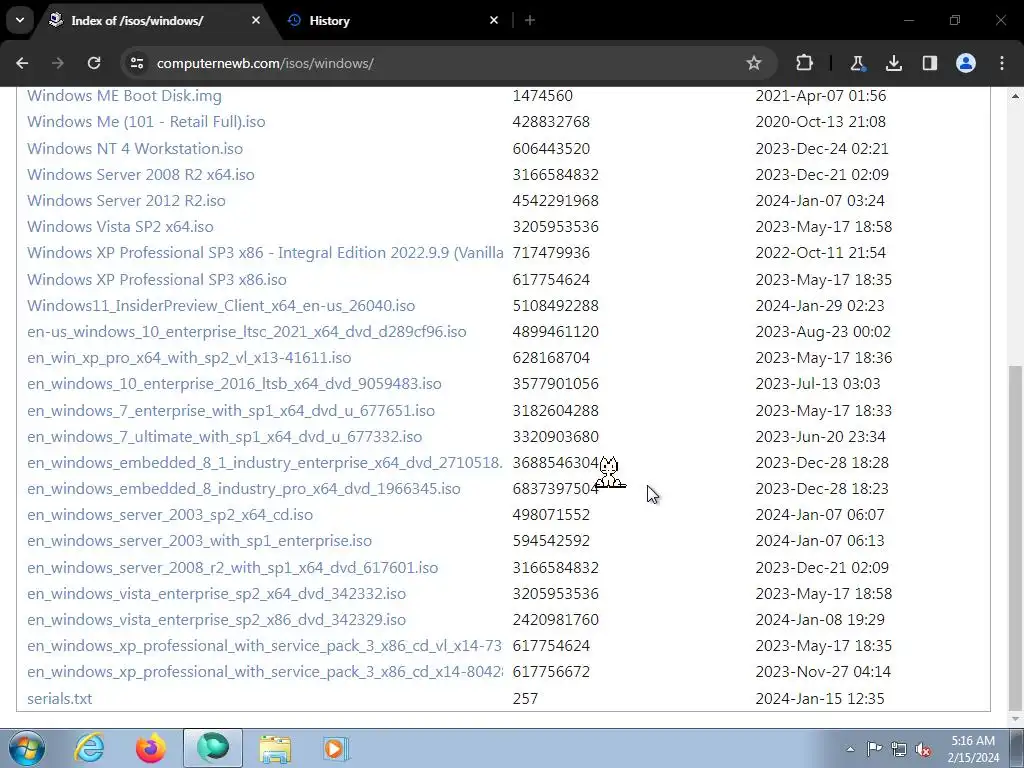
Task: Download en_windows_7_enterprise_with_sp1 iso
Action: point(231,411)
